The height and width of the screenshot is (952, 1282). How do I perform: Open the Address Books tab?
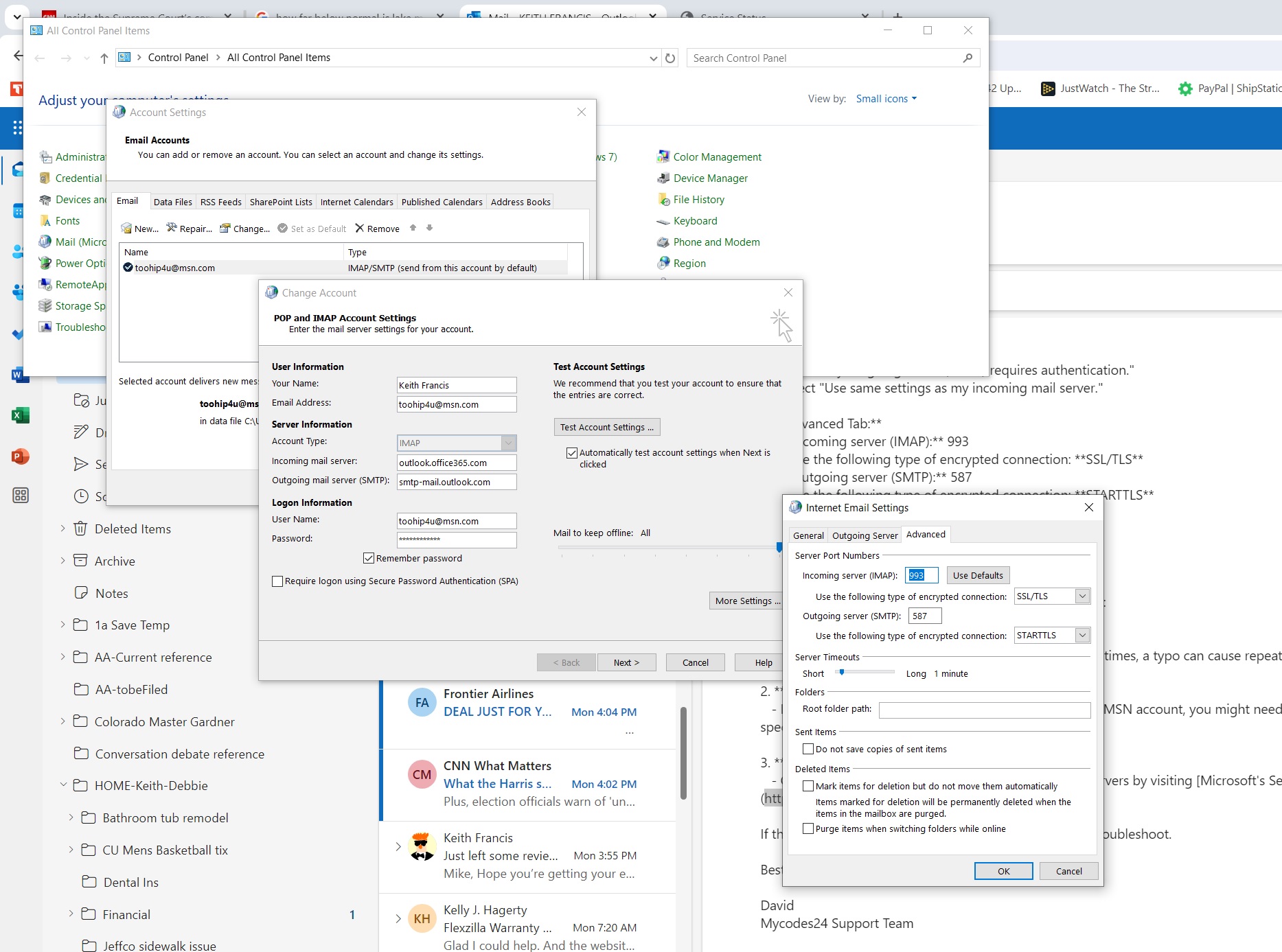click(520, 202)
